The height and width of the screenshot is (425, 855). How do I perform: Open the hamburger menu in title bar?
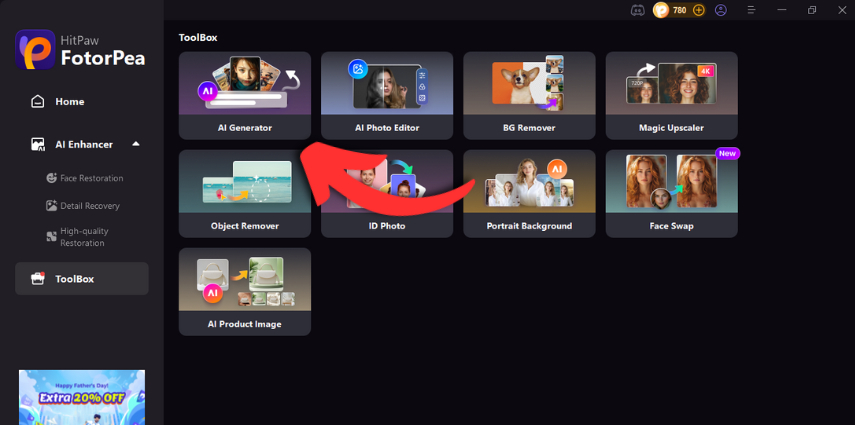(x=751, y=10)
